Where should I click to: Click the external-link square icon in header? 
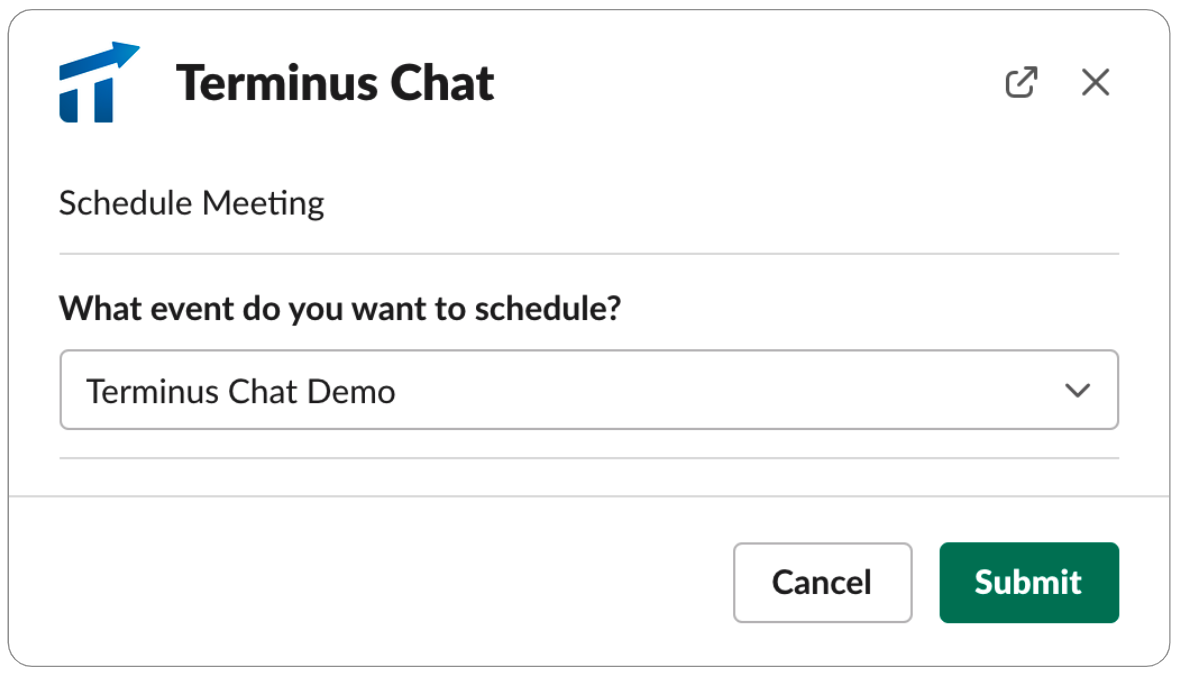pyautogui.click(x=1021, y=82)
